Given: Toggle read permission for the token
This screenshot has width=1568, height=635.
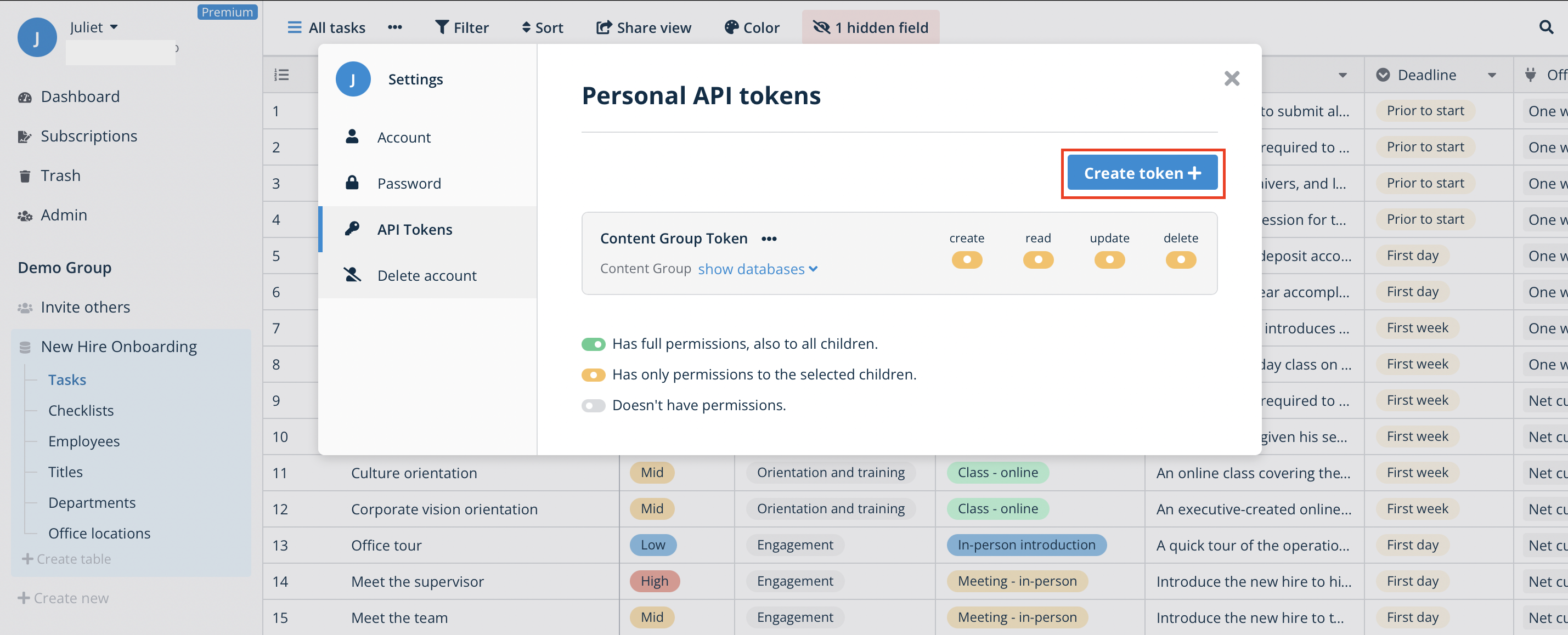Looking at the screenshot, I should click(x=1037, y=260).
